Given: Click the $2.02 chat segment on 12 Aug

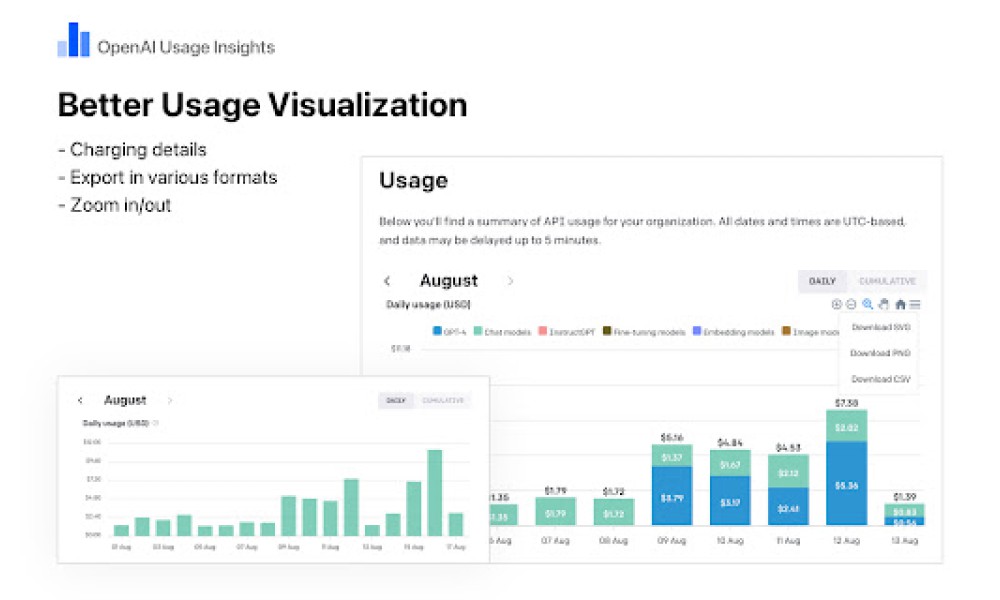Looking at the screenshot, I should point(846,427).
